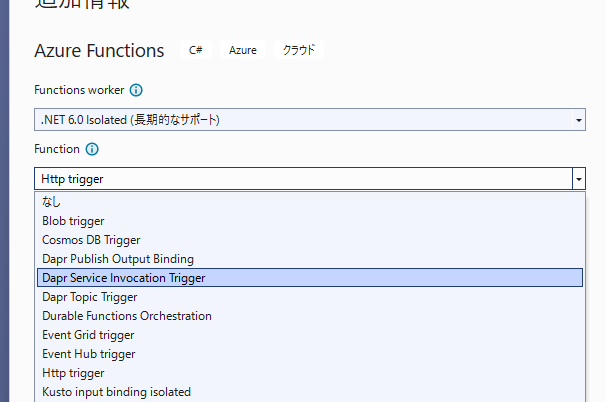Viewport: 606px width, 402px height.
Task: Click the Functions worker info icon
Action: [136, 89]
